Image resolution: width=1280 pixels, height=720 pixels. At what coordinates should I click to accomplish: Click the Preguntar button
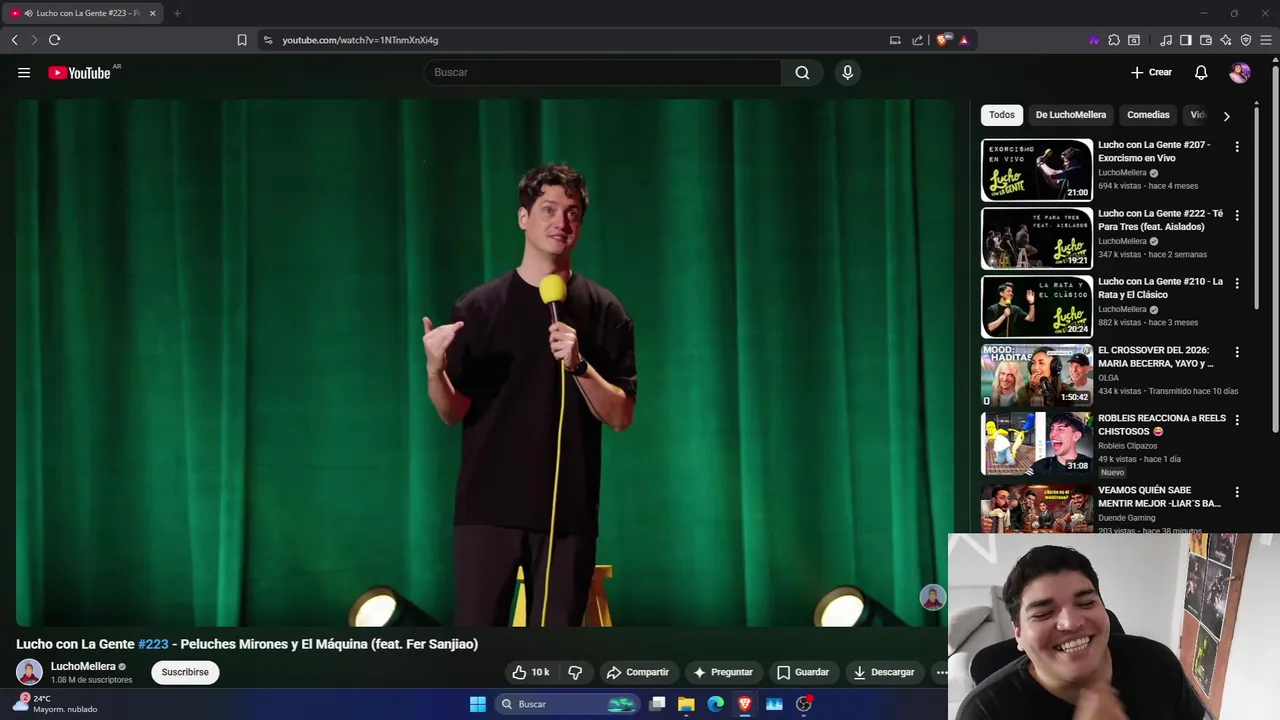pos(723,672)
